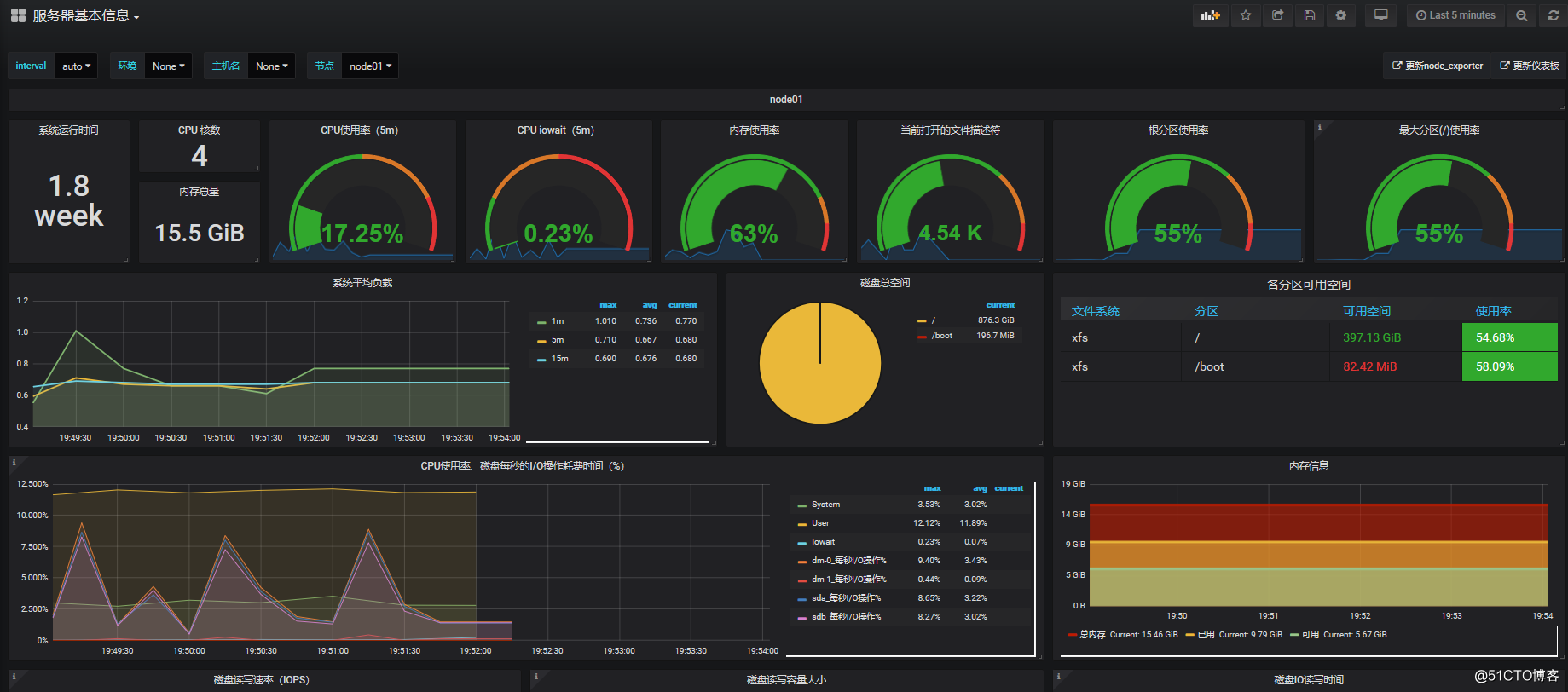Toggle the Iowait series in CPU legend

[823, 542]
